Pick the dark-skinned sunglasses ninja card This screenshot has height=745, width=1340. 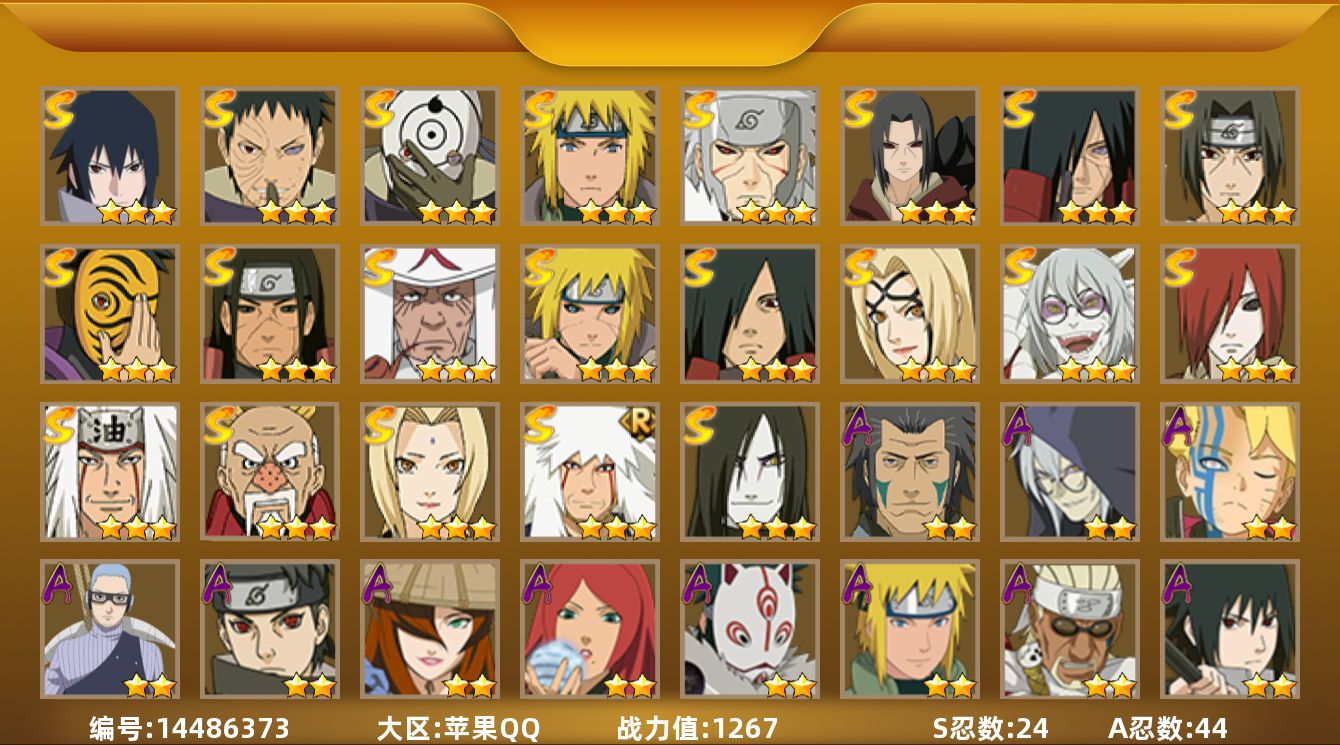[x=1069, y=629]
